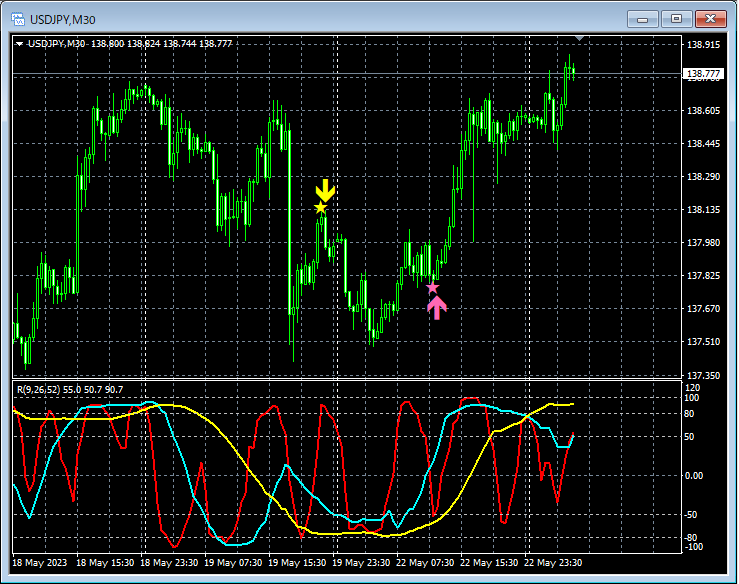Select the yellow star signal marker

(x=320, y=207)
